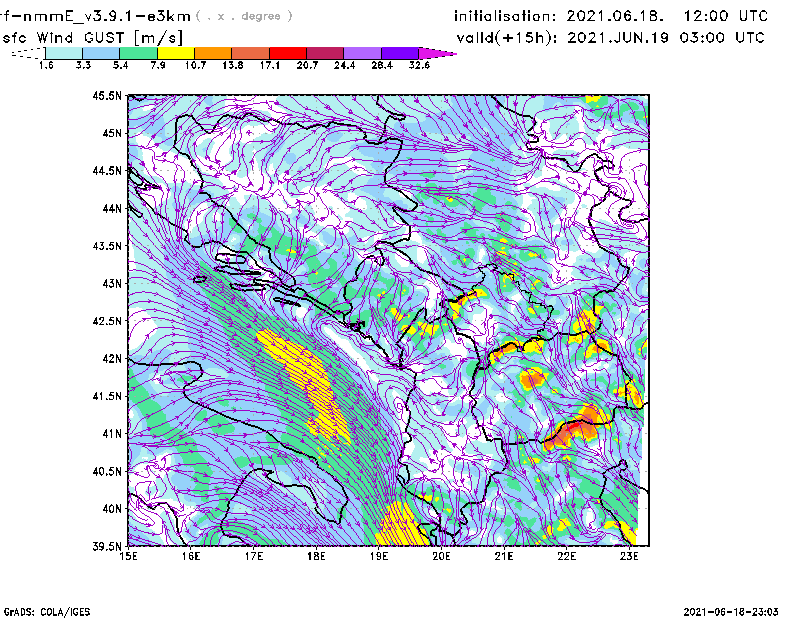Click the crimson 20.7–24.4 legend swatch
Screen dimensions: 800x618
[x=325, y=53]
